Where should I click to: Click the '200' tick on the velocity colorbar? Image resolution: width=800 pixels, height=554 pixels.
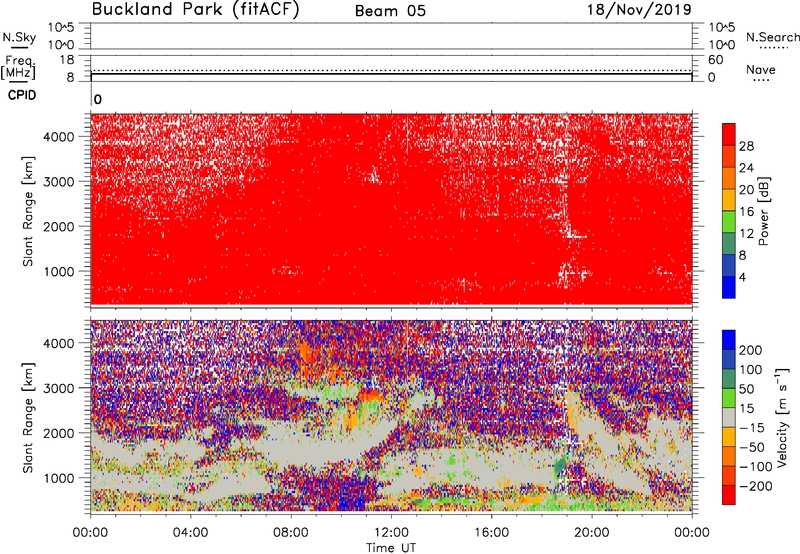(751, 350)
